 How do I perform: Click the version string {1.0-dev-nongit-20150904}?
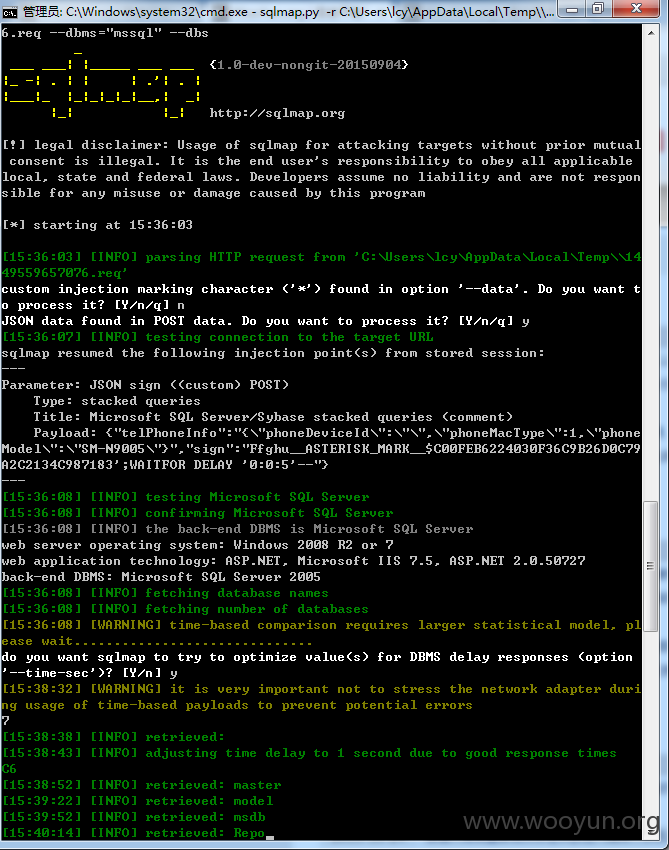click(308, 65)
